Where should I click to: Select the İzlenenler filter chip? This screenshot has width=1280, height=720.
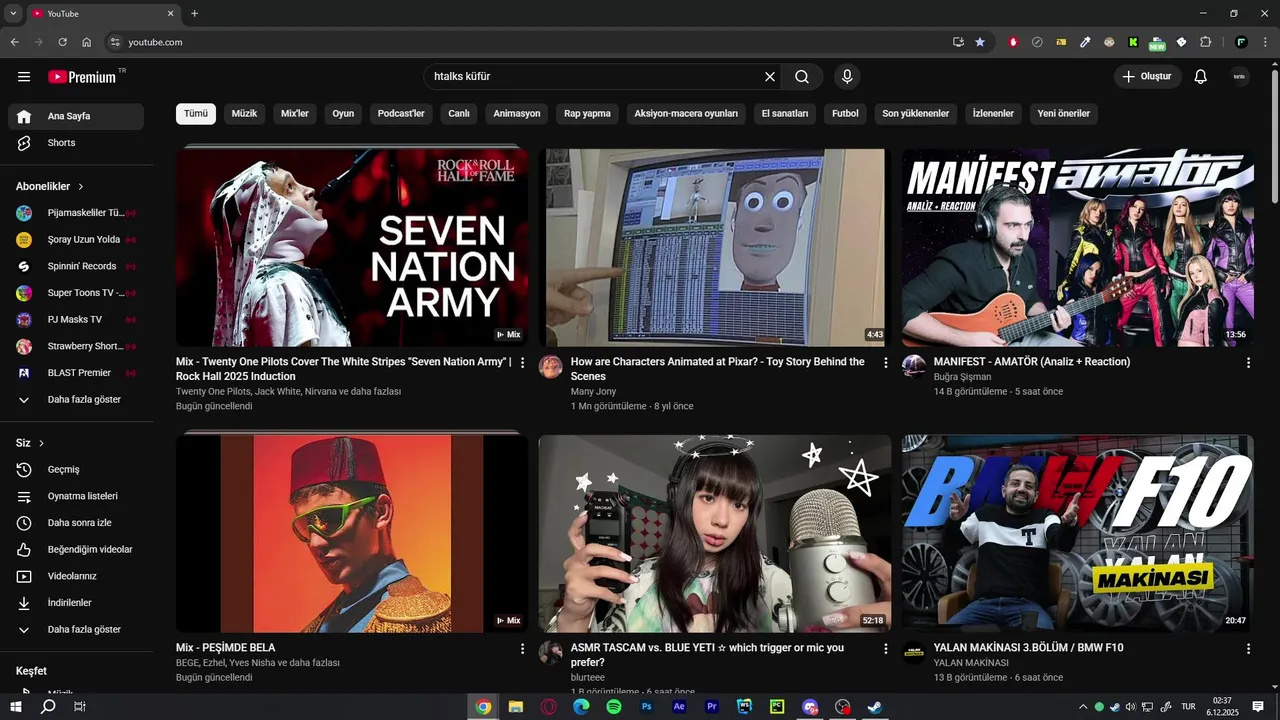point(993,113)
